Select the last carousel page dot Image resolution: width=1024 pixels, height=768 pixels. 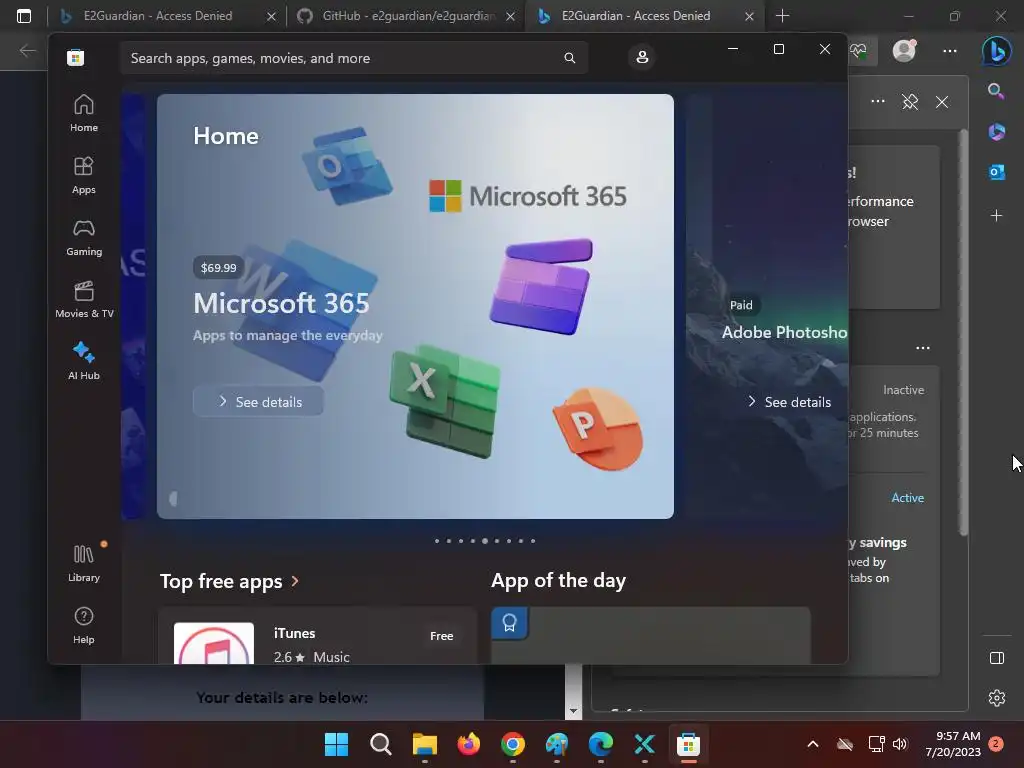tap(533, 541)
